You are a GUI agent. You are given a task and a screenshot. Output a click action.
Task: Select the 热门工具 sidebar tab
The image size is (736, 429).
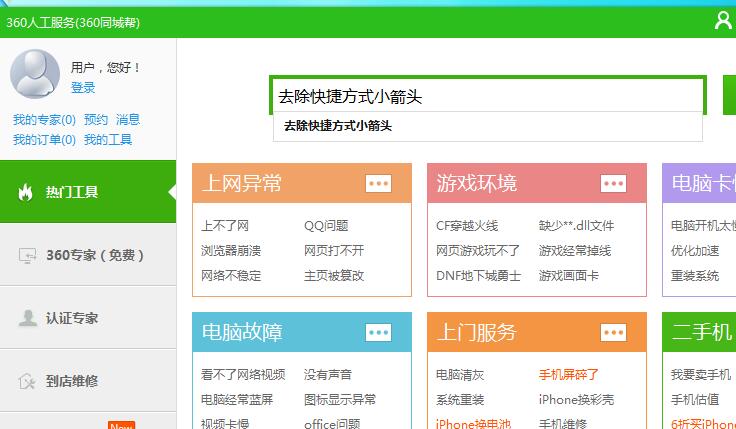coord(88,192)
